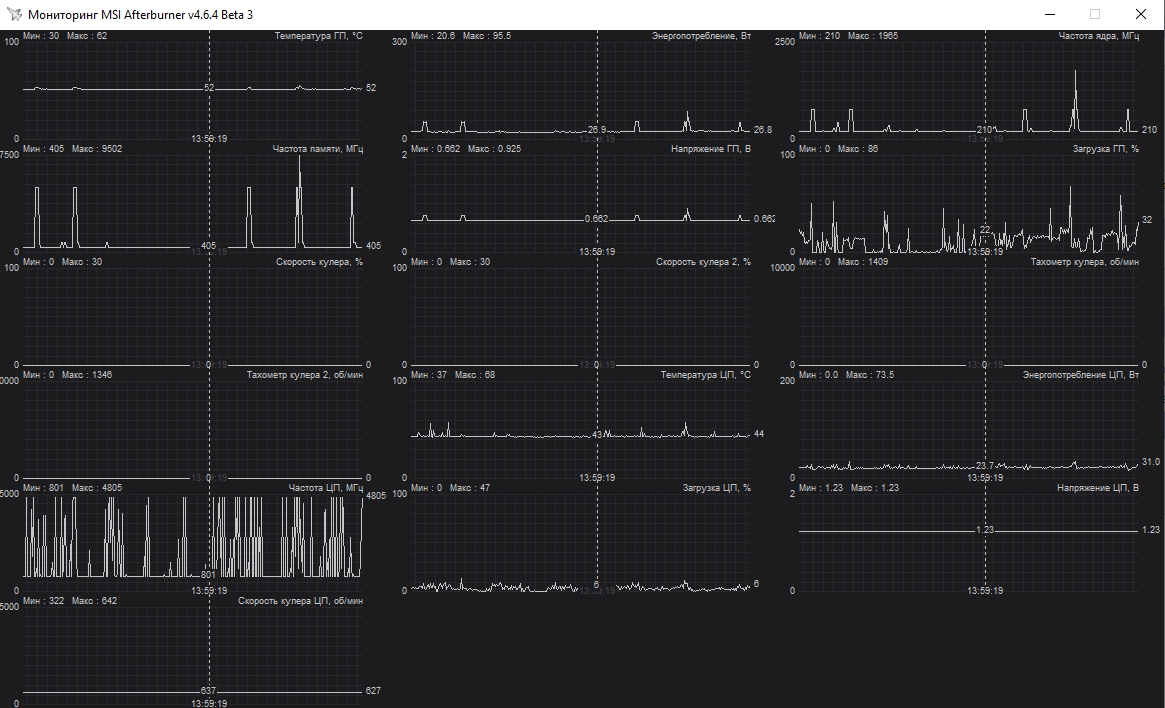1165x708 pixels.
Task: Select the Напряжение ГП voltage graph
Action: (581, 200)
